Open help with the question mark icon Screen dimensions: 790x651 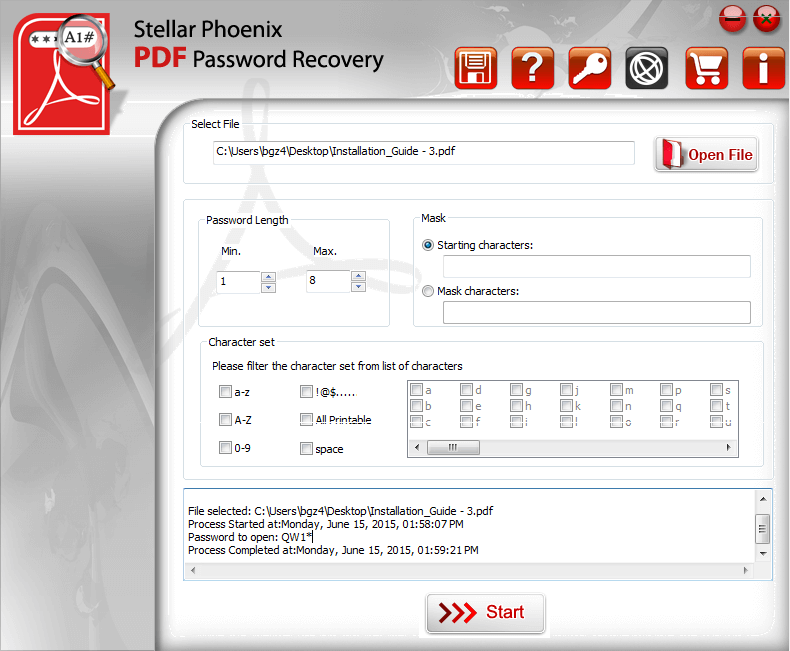(x=533, y=69)
